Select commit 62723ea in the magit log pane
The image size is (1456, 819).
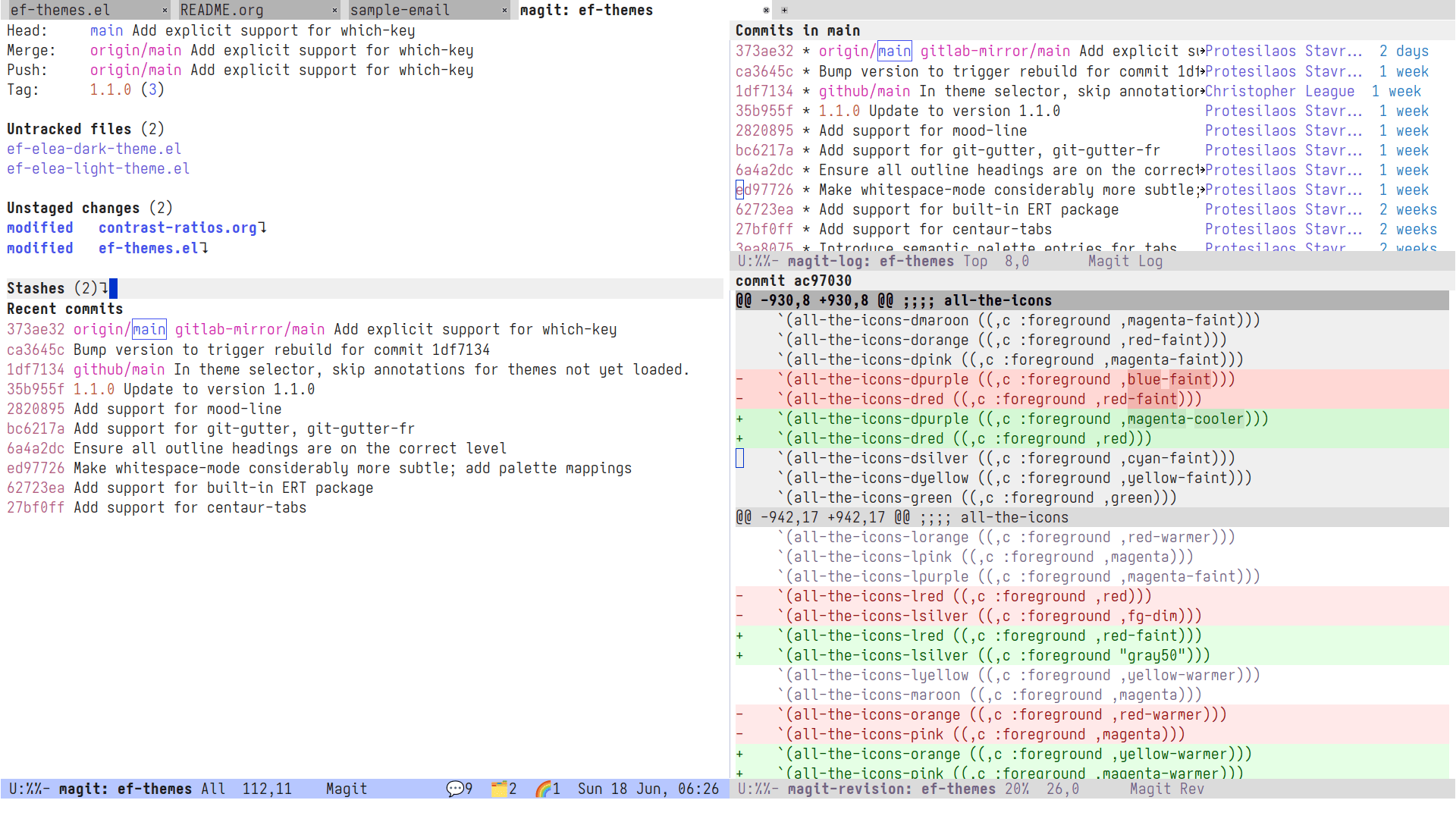click(764, 209)
